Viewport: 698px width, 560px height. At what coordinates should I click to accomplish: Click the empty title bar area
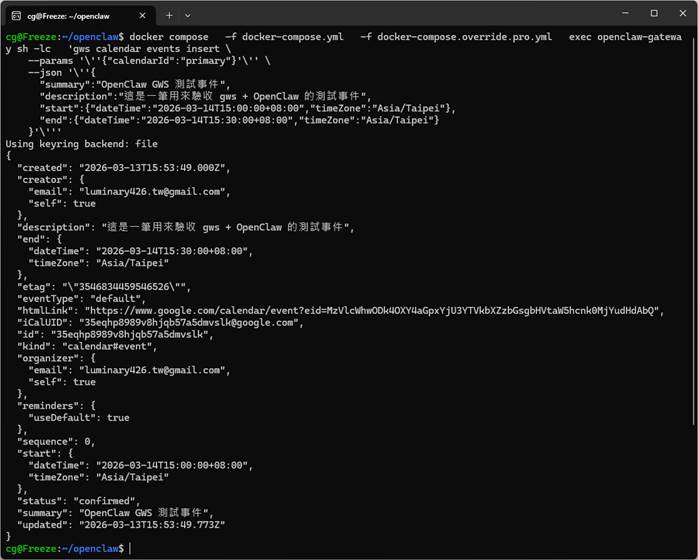pyautogui.click(x=400, y=14)
